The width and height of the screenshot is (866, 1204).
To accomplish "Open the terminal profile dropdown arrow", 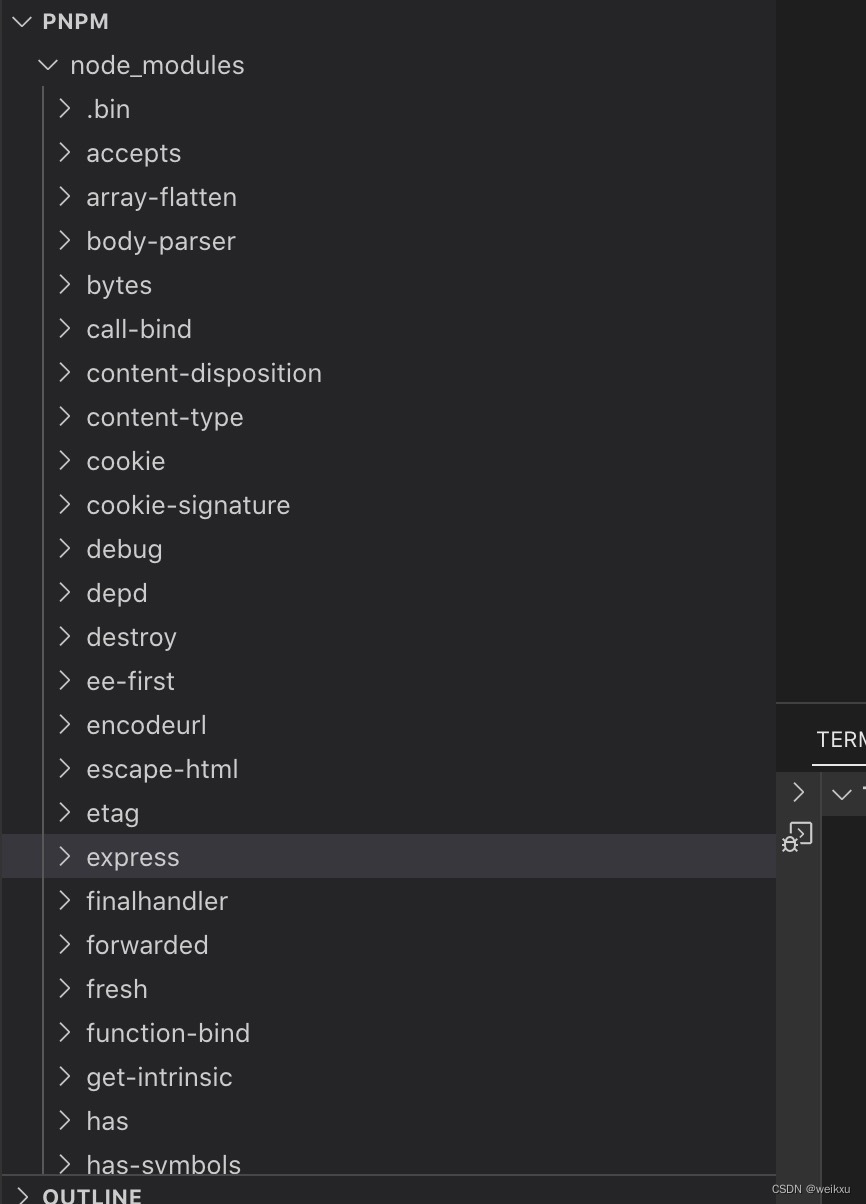I will point(843,793).
